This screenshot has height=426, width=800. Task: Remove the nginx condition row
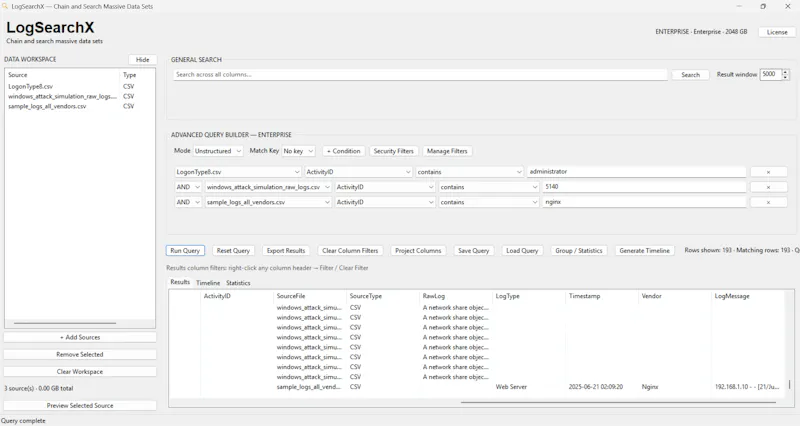click(768, 202)
